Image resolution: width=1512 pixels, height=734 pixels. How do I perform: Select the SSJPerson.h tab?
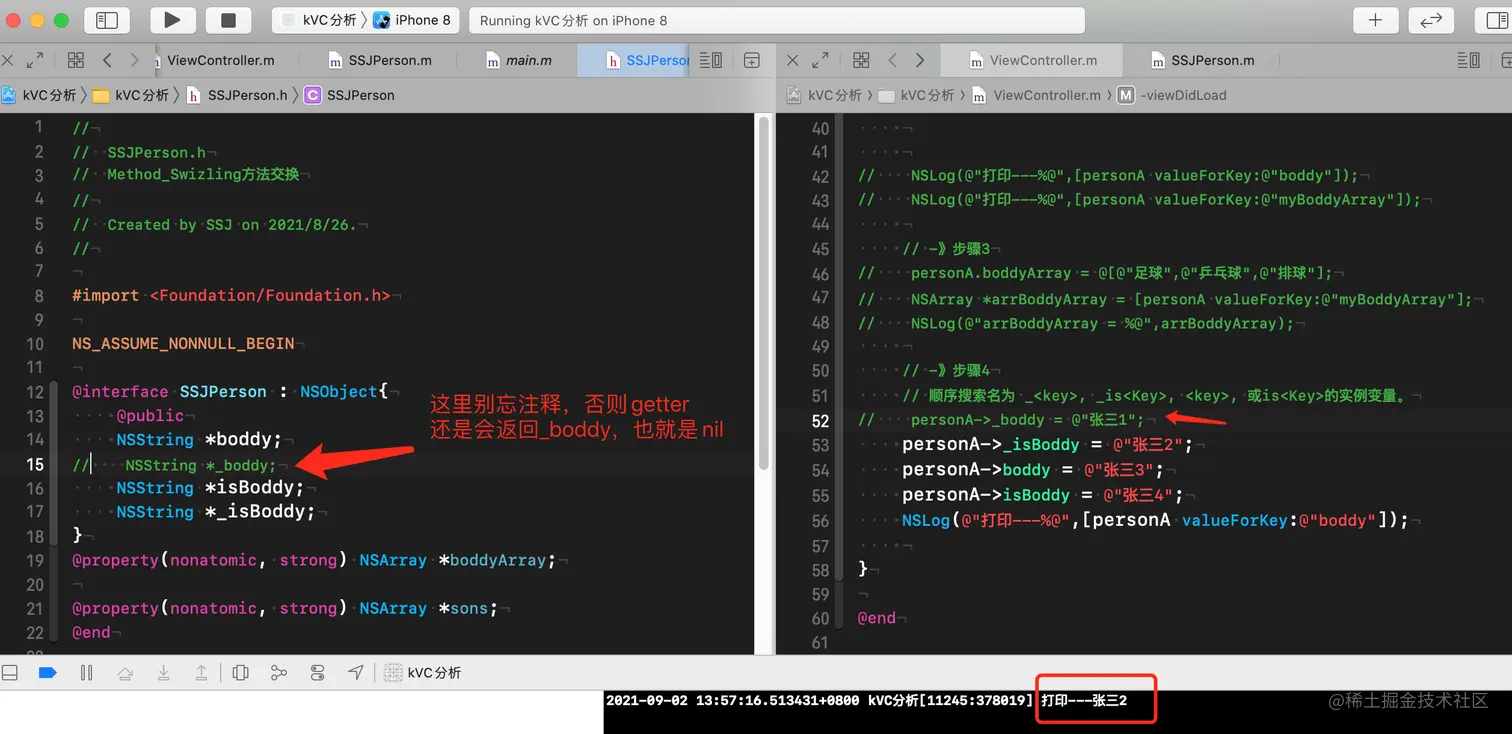[x=634, y=60]
